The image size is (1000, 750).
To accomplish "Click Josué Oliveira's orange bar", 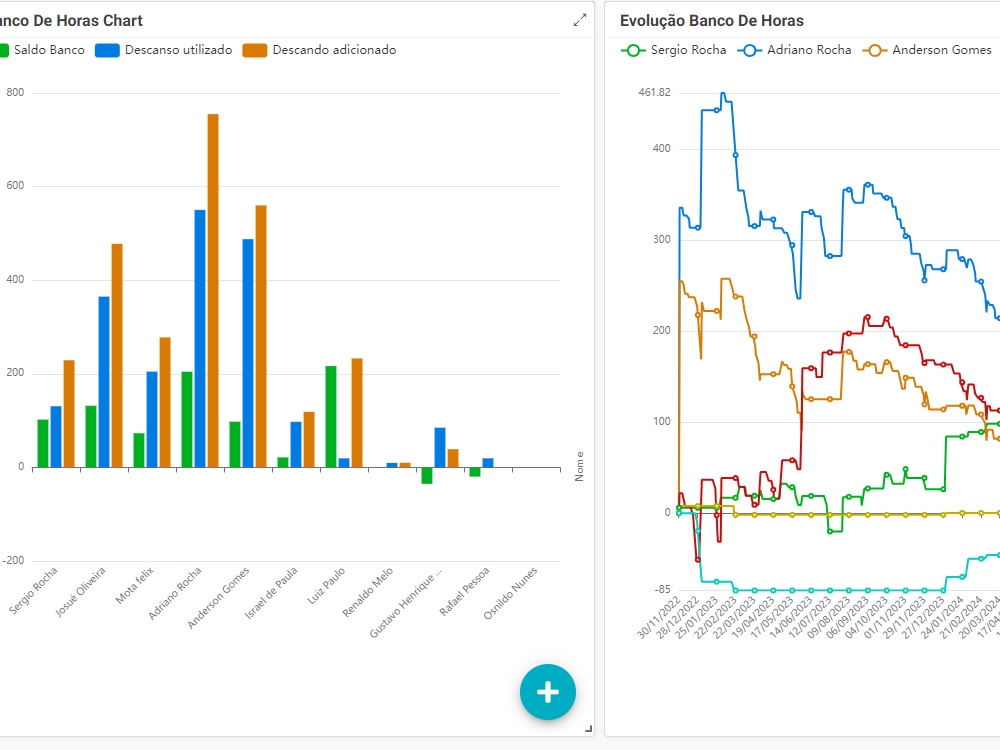I will [x=117, y=356].
